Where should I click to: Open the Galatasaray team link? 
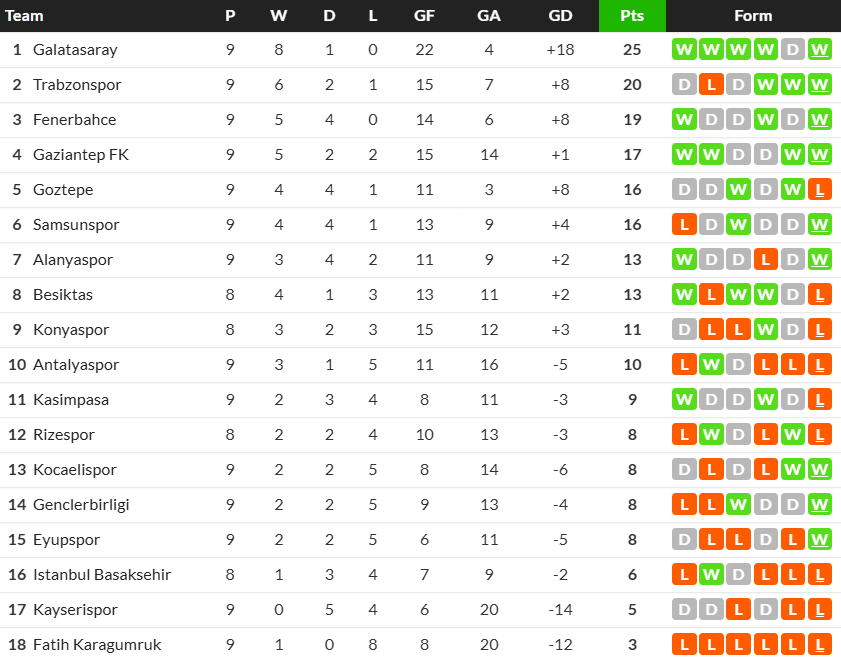point(75,50)
